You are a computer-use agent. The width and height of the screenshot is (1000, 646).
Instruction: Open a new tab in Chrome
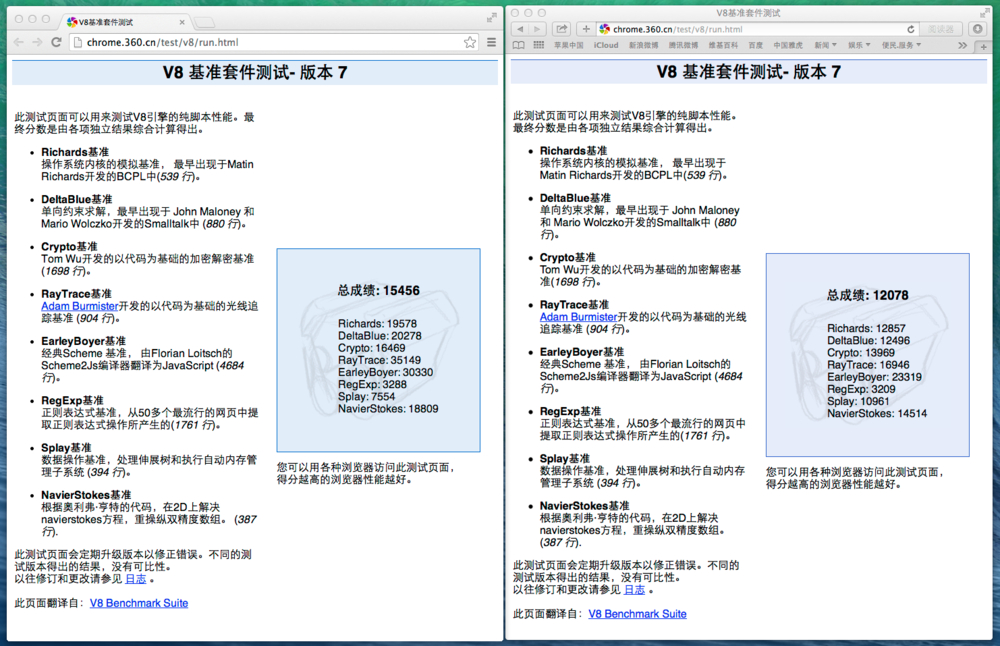point(204,23)
